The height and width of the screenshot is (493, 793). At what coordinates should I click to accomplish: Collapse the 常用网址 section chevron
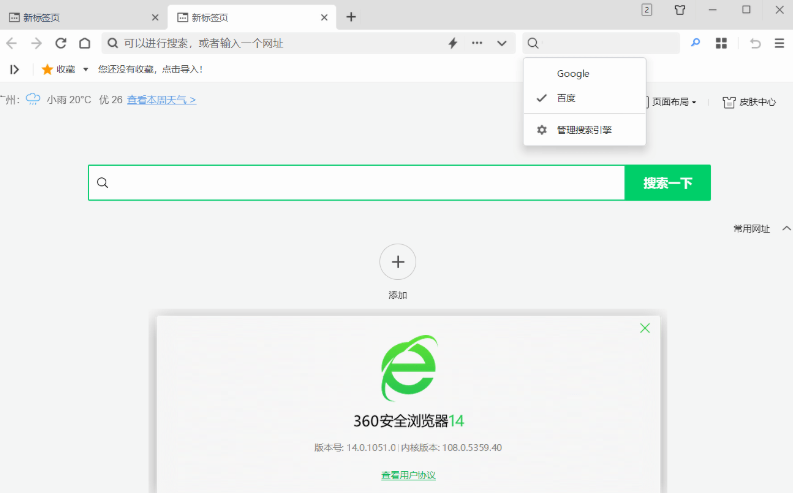[786, 229]
